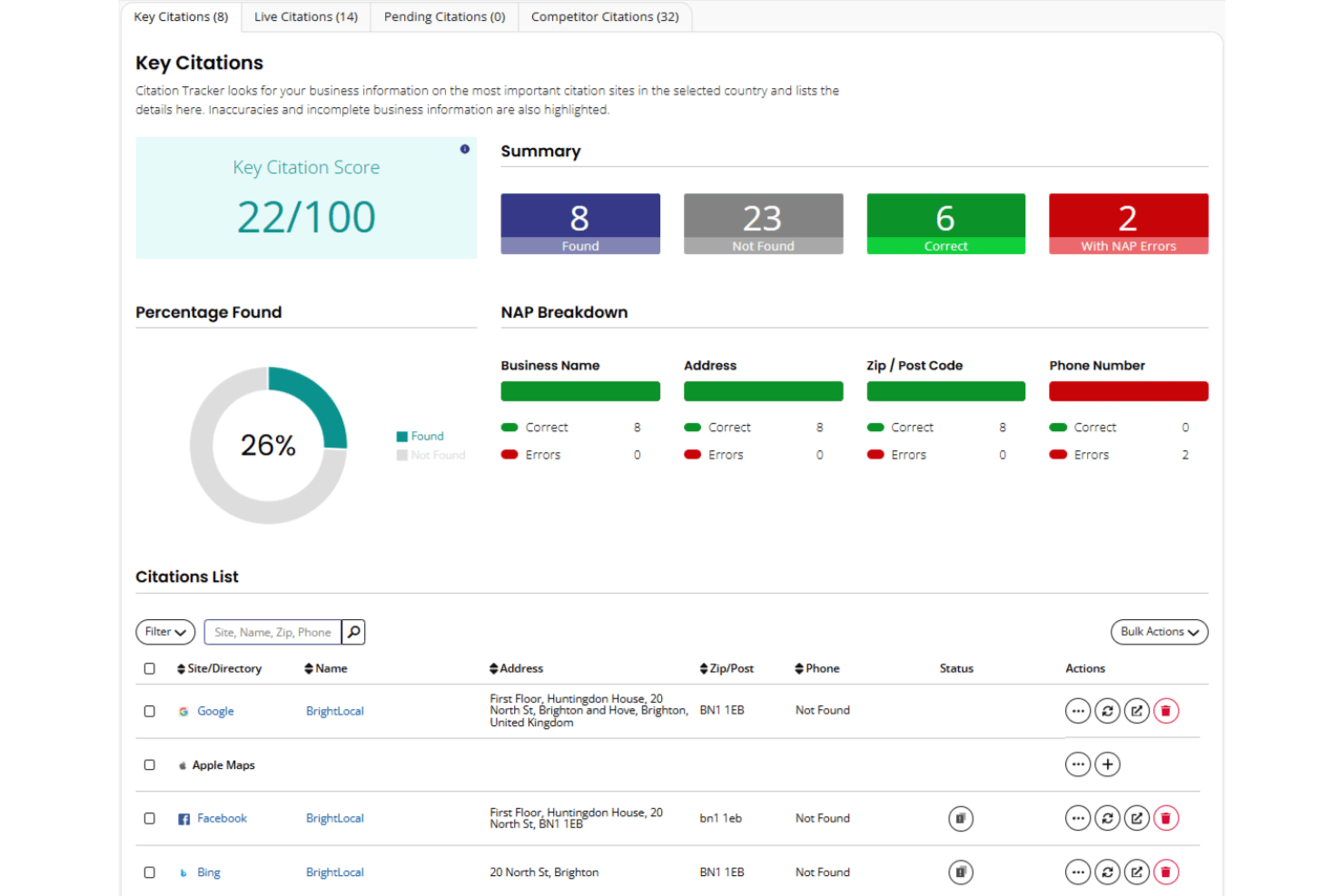The height and width of the screenshot is (896, 1344).
Task: Click the red 2 With NAP Errors tile
Action: pyautogui.click(x=1128, y=223)
